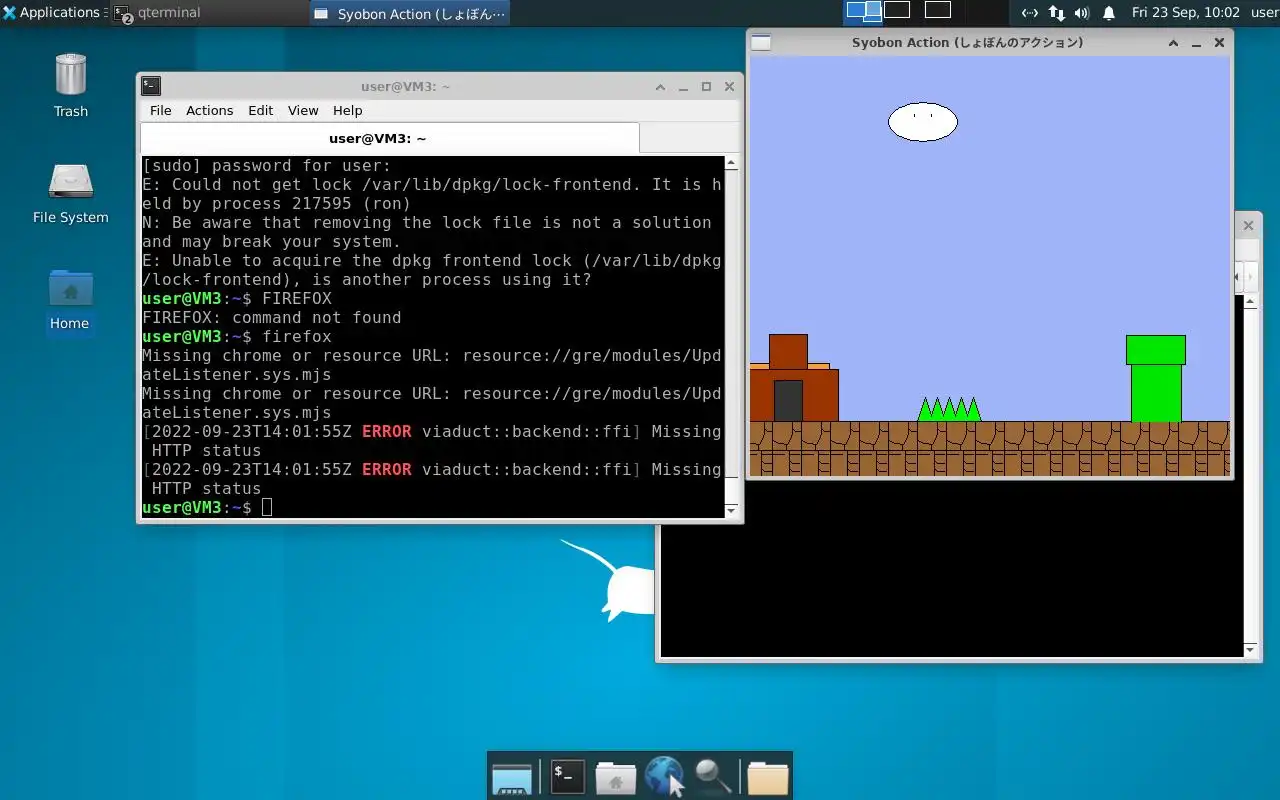Open the network connection status icon
The height and width of the screenshot is (800, 1280).
click(1029, 13)
